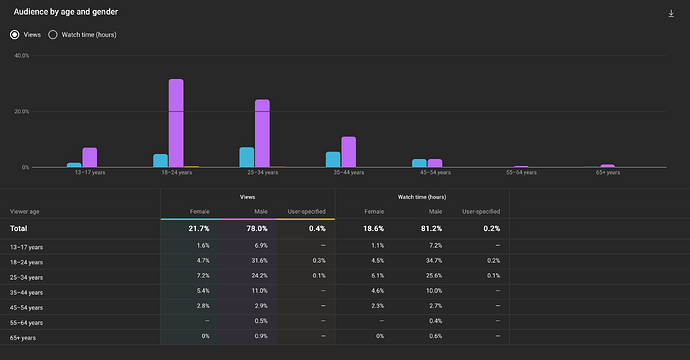This screenshot has width=690, height=360.
Task: Click the purple male bar for 18–24 years
Action: [x=176, y=123]
